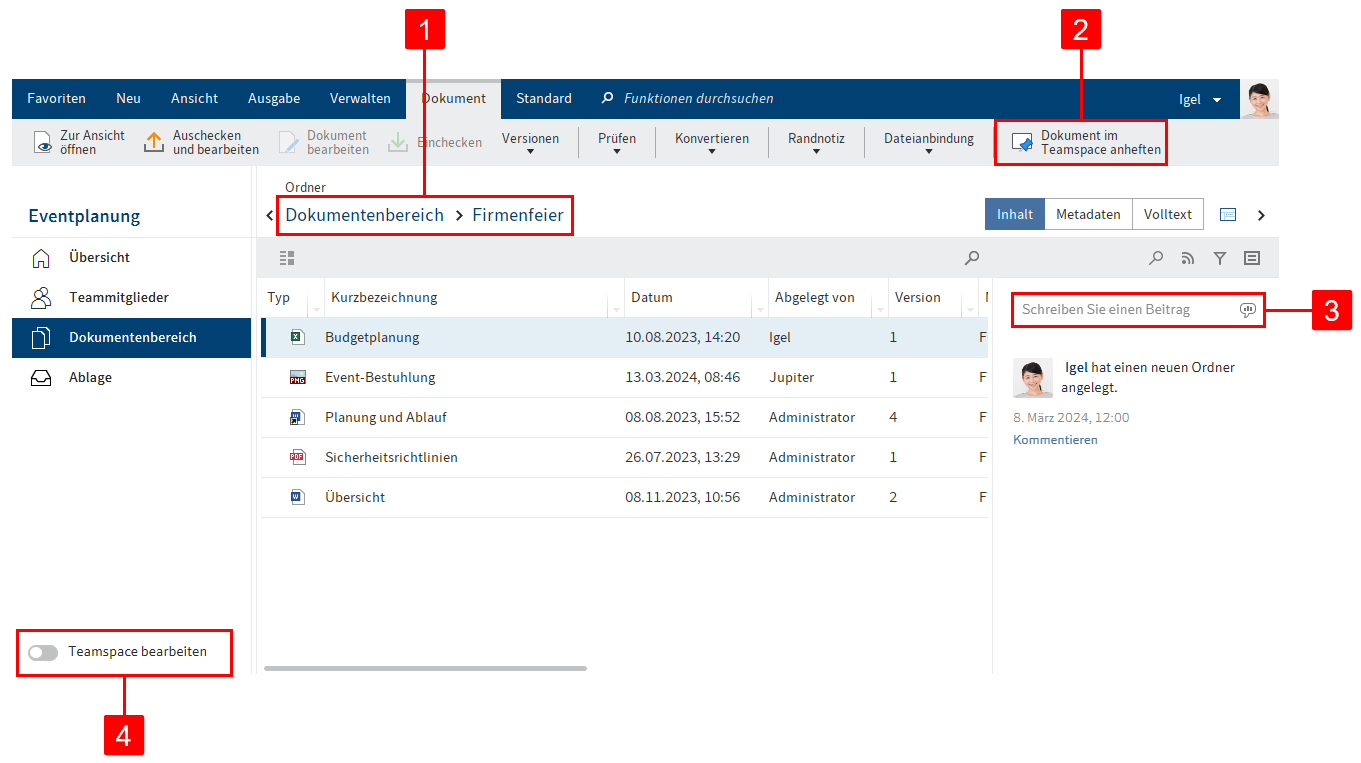Switch to the Metadaten tab
The width and height of the screenshot is (1361, 763).
click(1088, 214)
